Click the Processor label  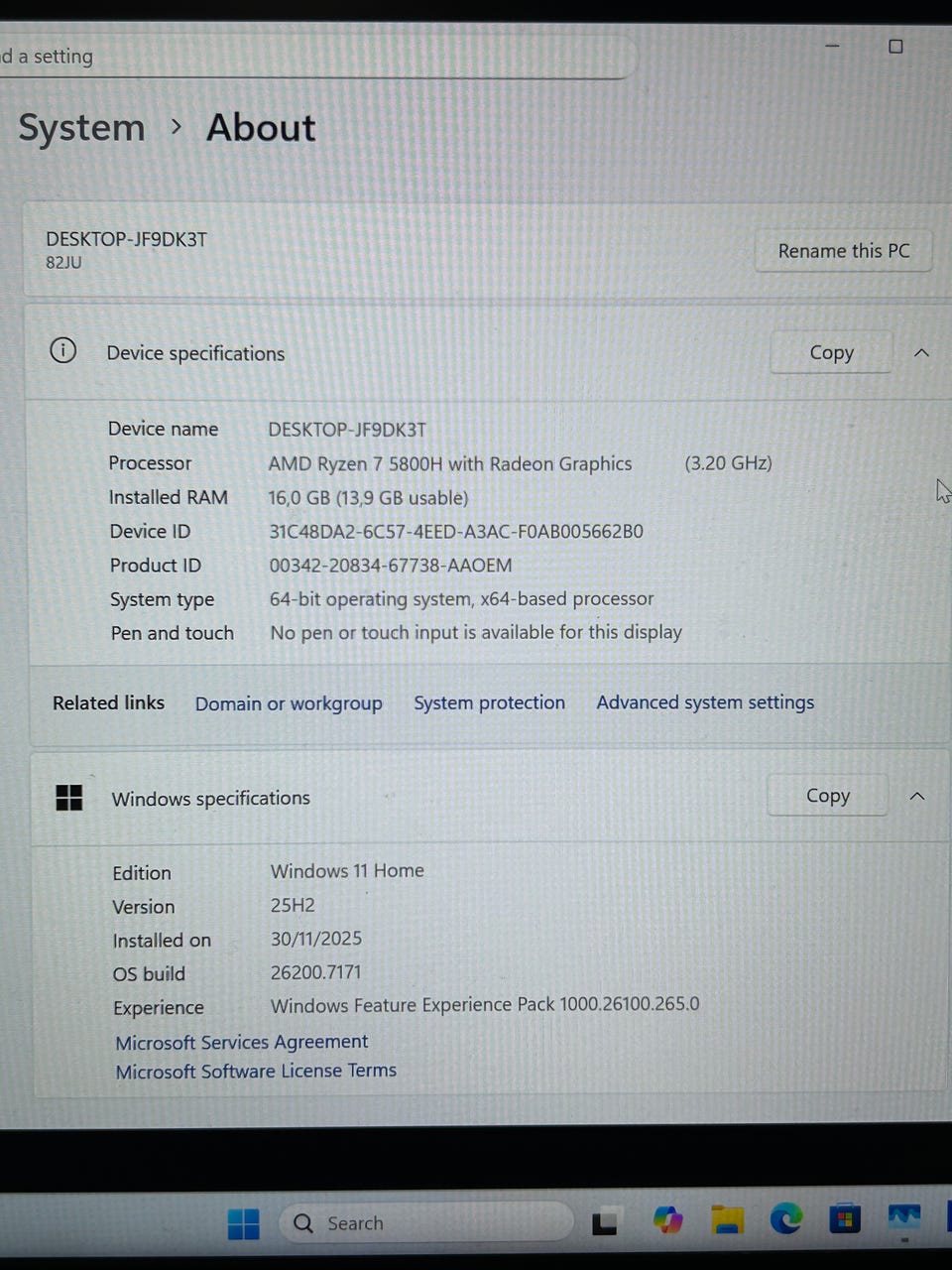(150, 463)
